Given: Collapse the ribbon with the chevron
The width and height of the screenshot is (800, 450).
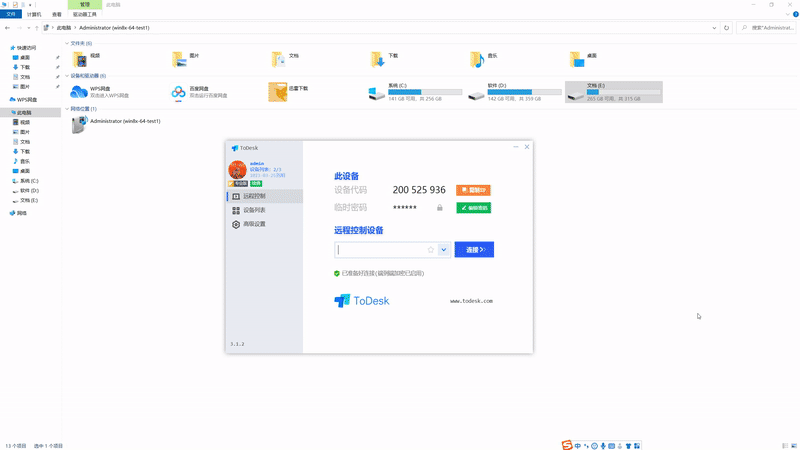Looking at the screenshot, I should click(788, 14).
